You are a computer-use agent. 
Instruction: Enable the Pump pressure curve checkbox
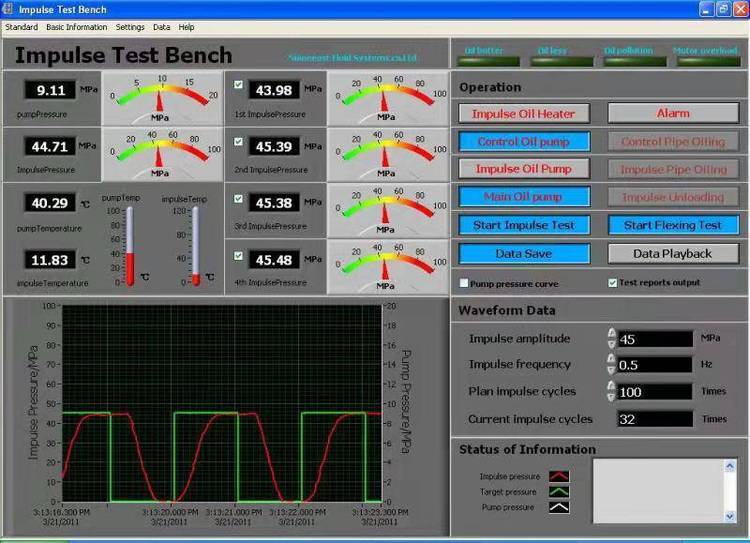463,283
